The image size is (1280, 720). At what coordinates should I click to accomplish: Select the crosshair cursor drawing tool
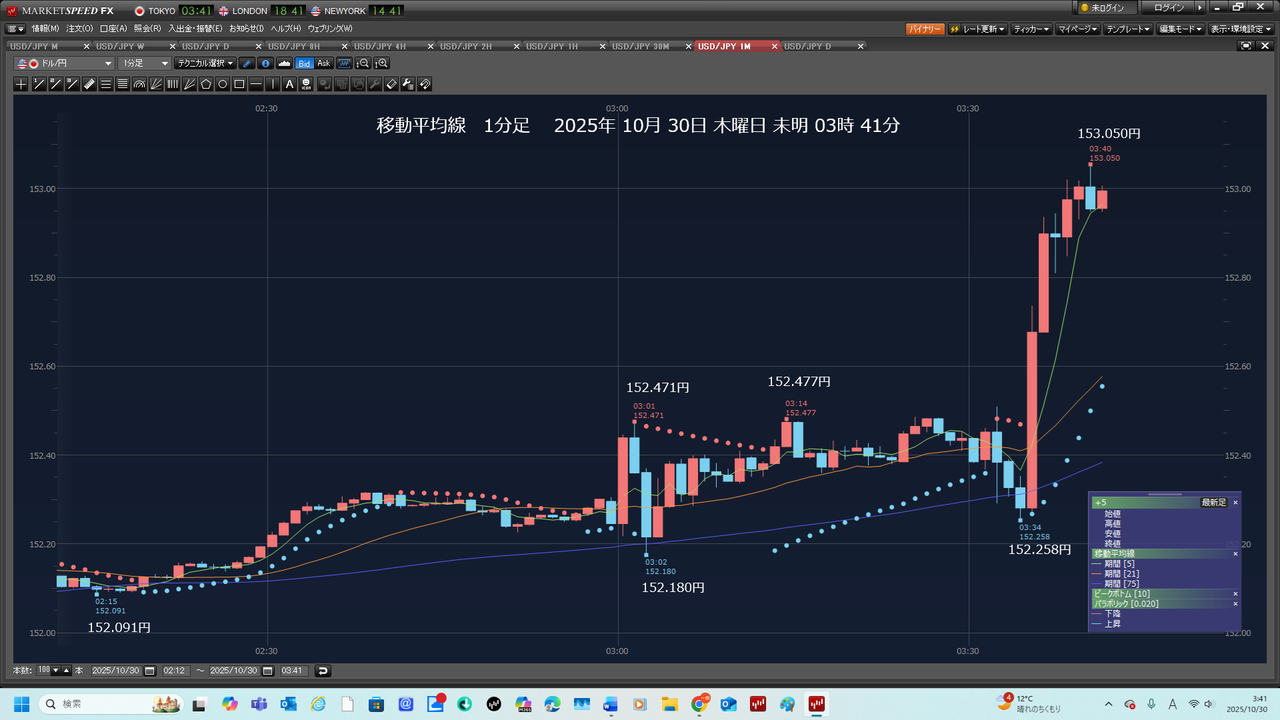click(x=21, y=84)
